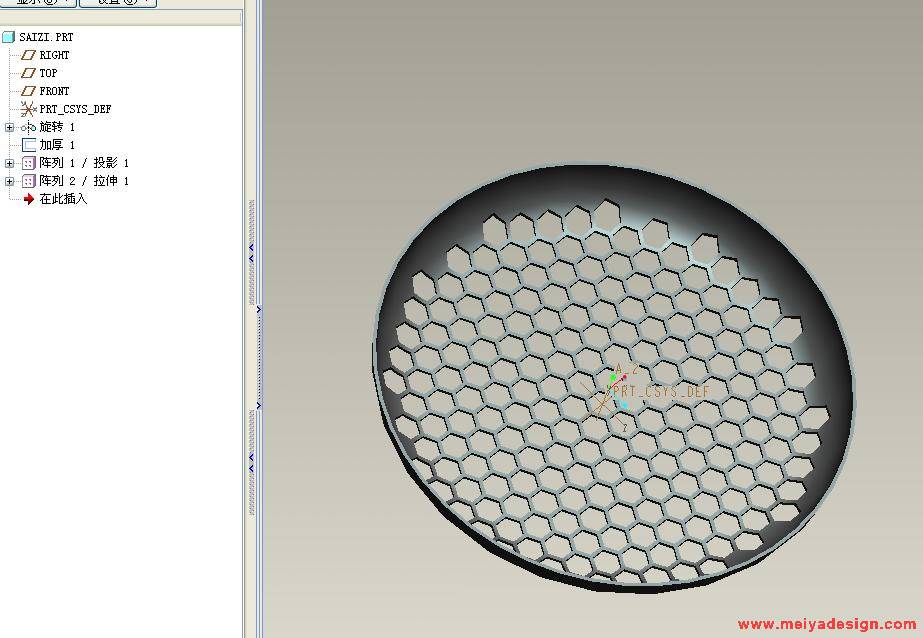The width and height of the screenshot is (923, 638).
Task: Click the 旋转 1 revolve feature icon
Action: tap(28, 127)
